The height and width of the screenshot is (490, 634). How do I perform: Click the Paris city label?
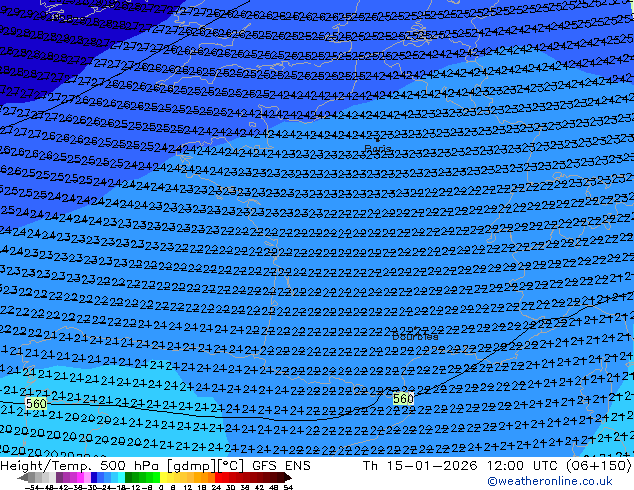coord(378,148)
